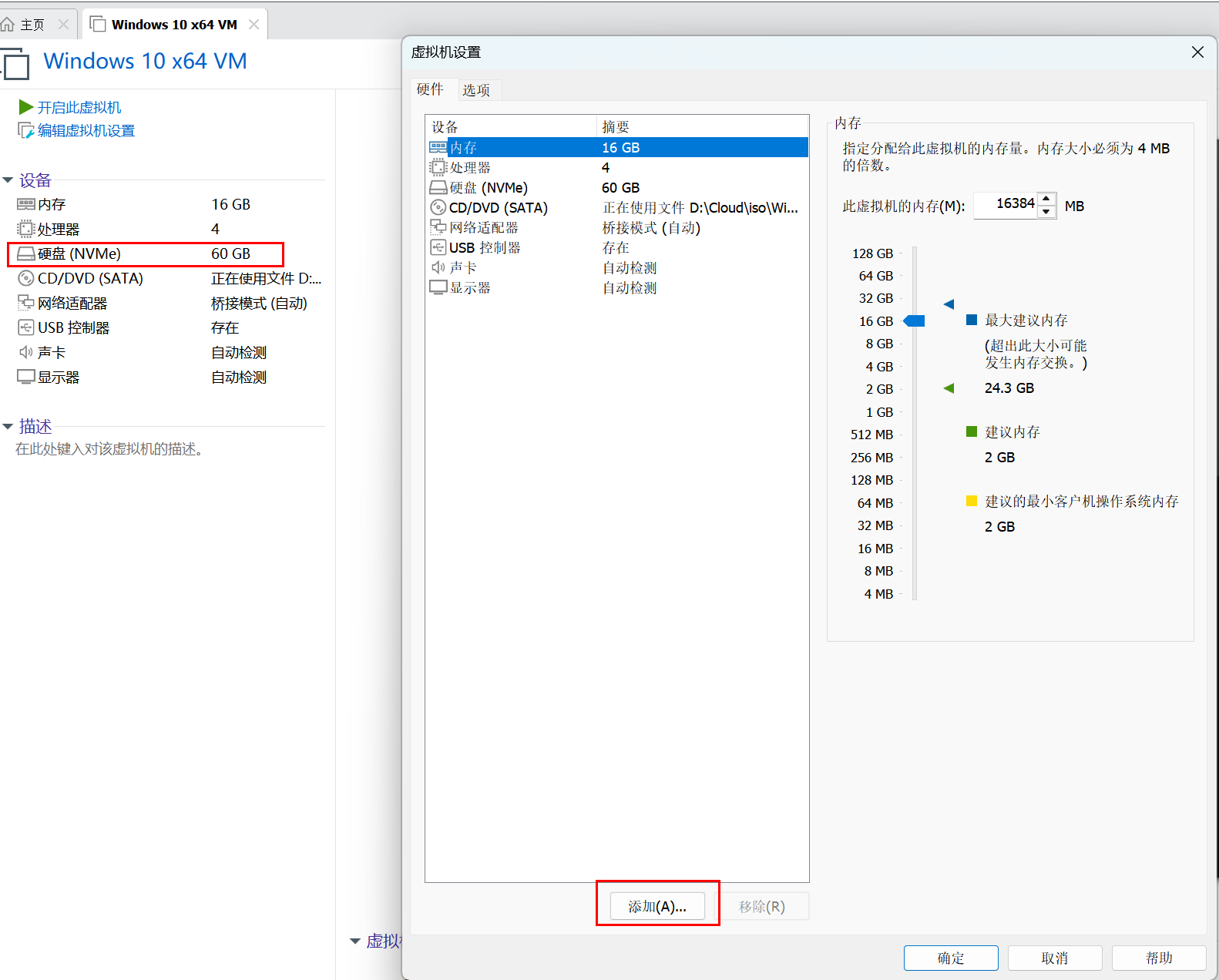Close the 虚拟机设置 dialog
The image size is (1219, 980).
click(x=1197, y=52)
